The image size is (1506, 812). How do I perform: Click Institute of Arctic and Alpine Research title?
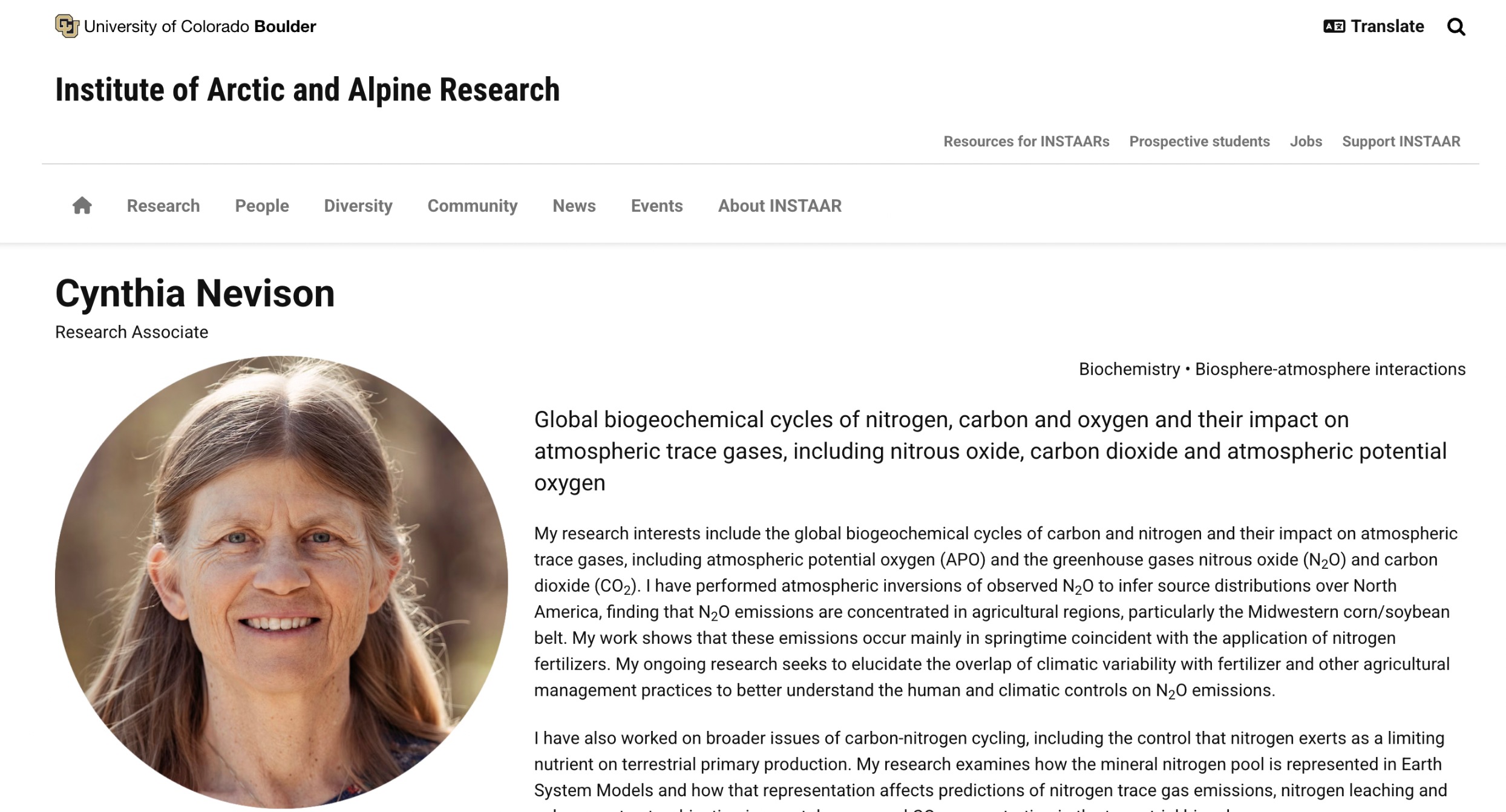click(x=307, y=90)
